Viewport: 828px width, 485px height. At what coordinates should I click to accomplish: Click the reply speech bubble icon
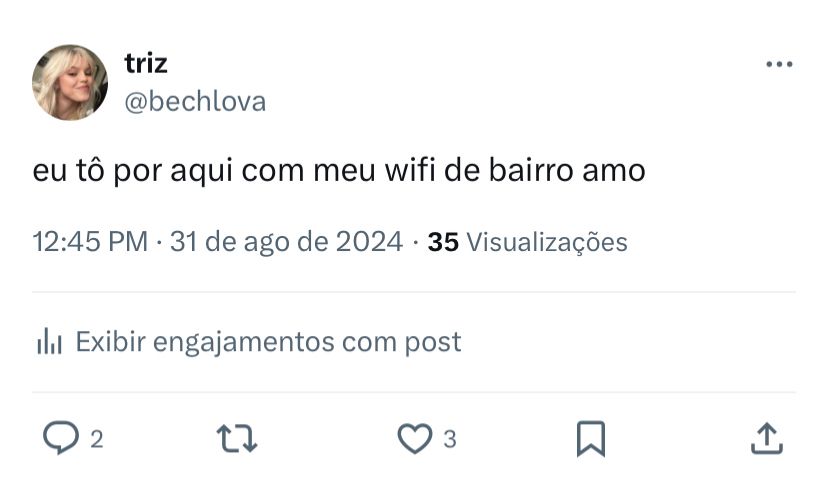pos(61,437)
